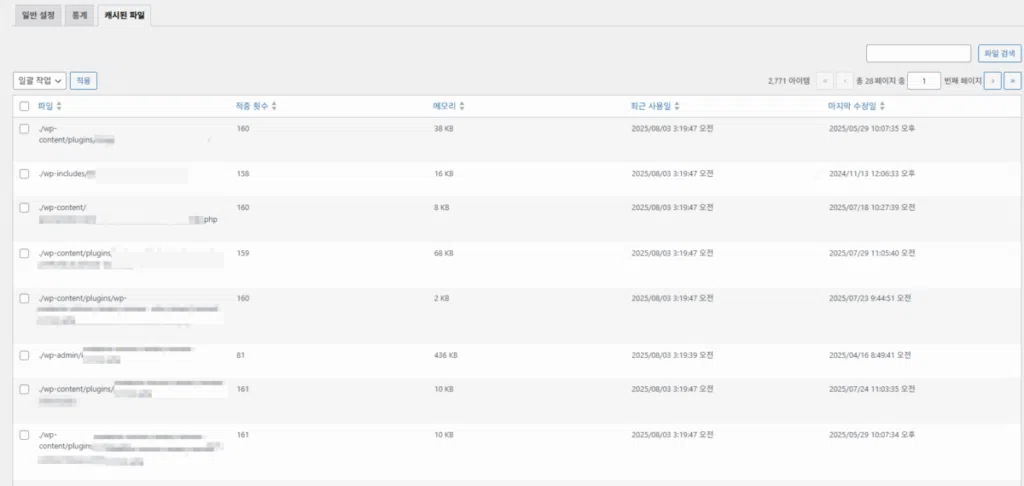Click the 2 KB memory cell
Screen dimensions: 1024x486
(x=442, y=298)
